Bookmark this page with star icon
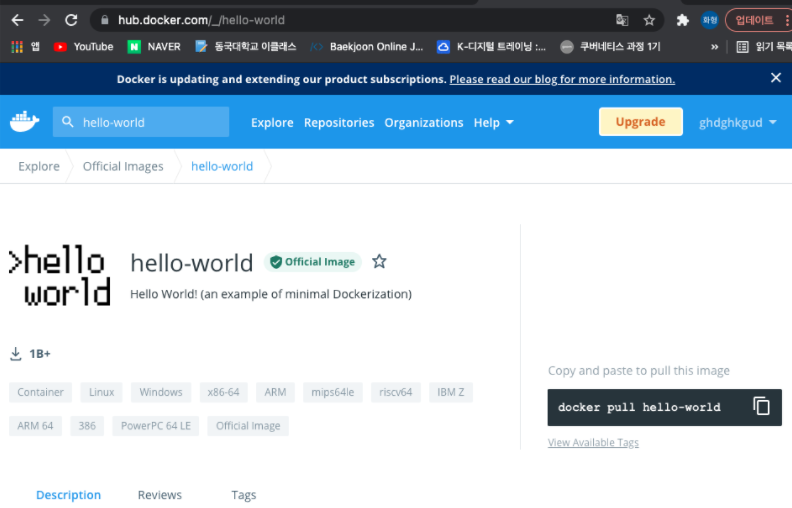Screen dimensions: 792x508 [x=649, y=20]
